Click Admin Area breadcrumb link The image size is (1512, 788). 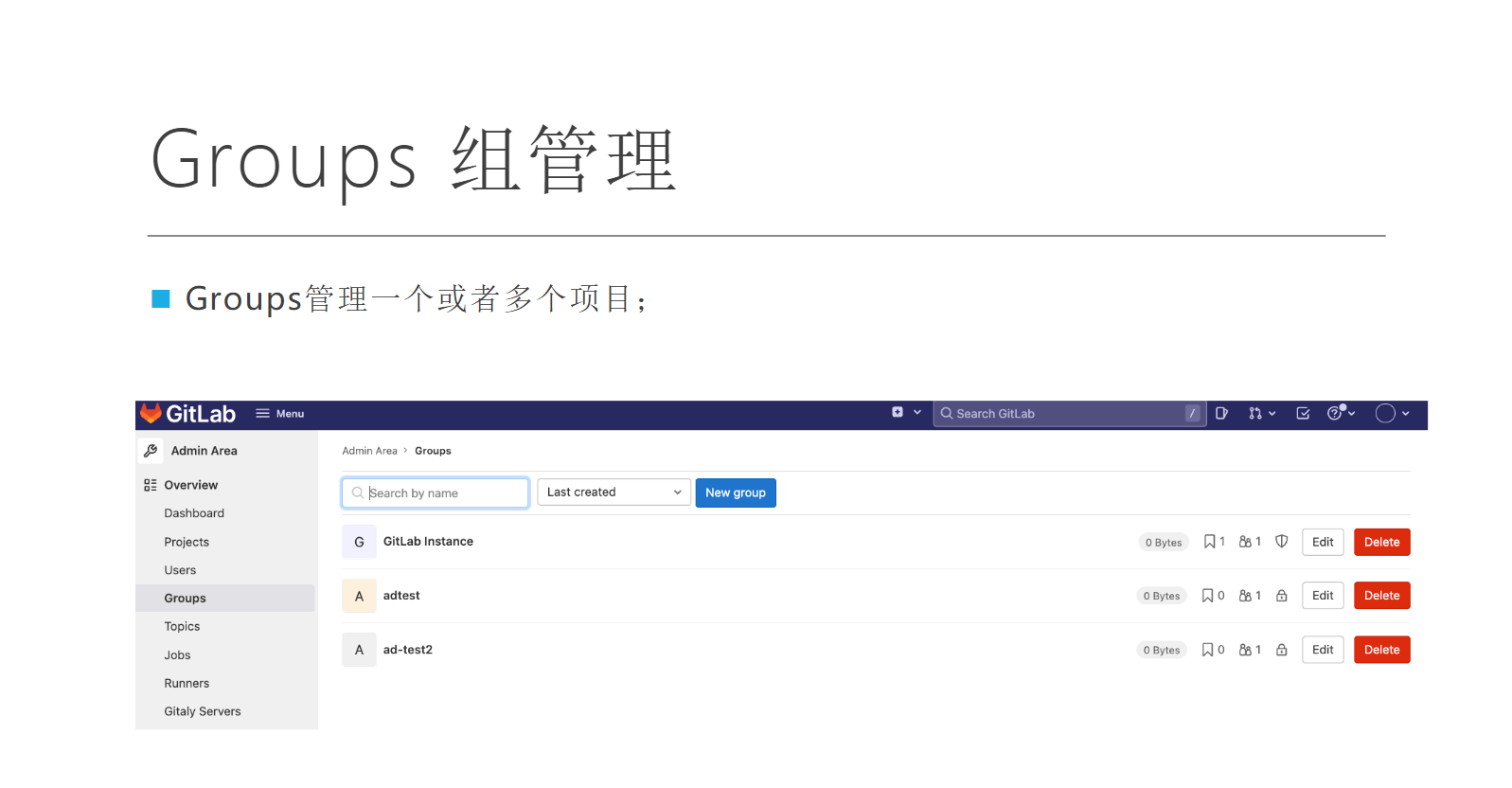pyautogui.click(x=370, y=451)
